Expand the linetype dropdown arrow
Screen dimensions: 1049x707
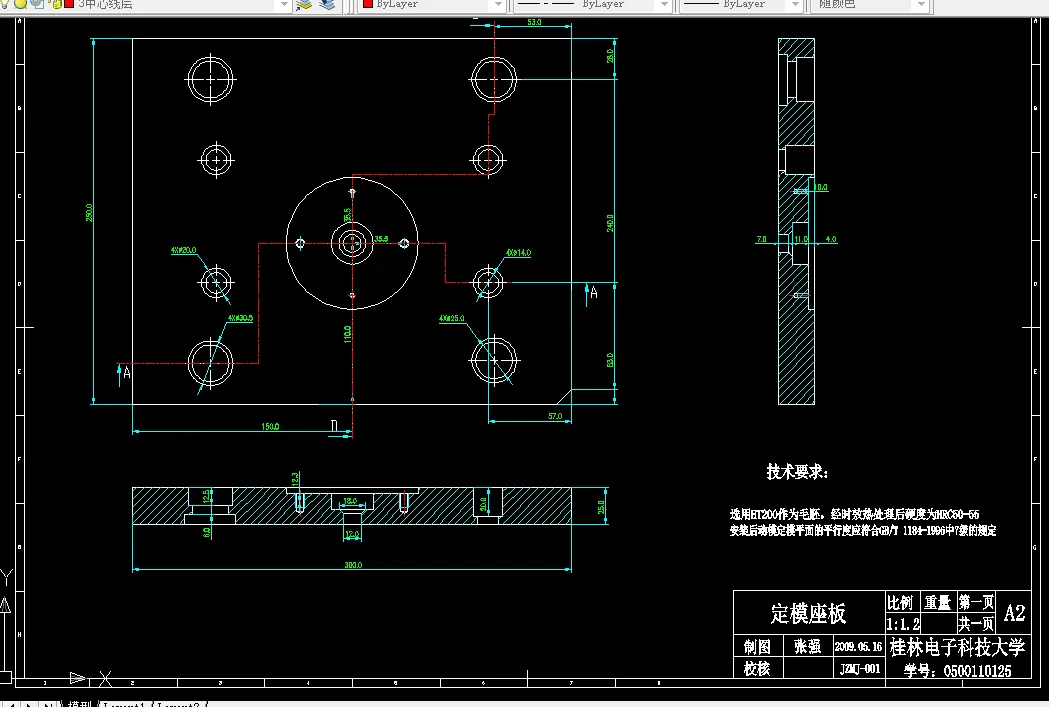(x=664, y=5)
